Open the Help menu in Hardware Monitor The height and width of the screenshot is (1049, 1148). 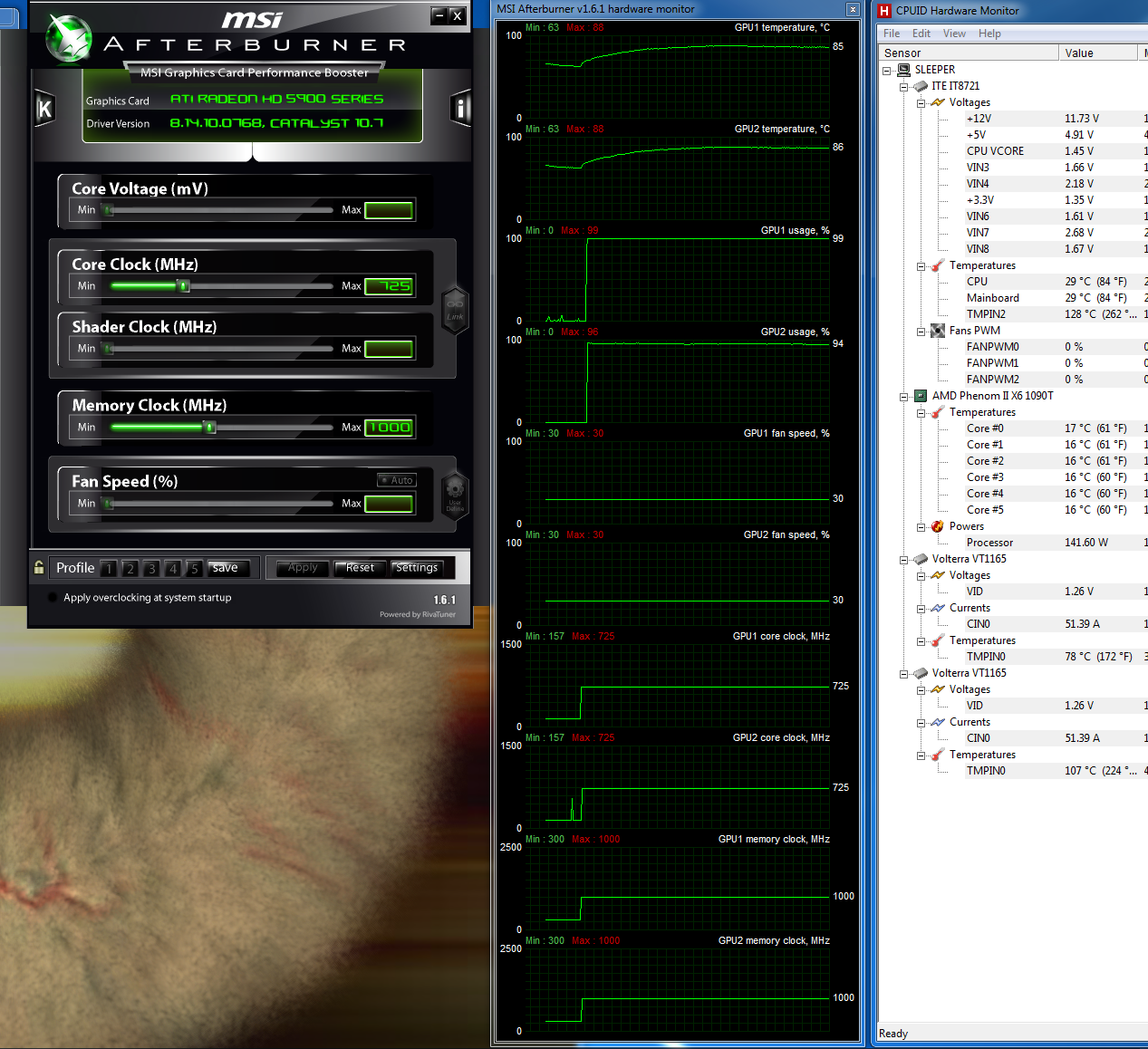coord(989,34)
